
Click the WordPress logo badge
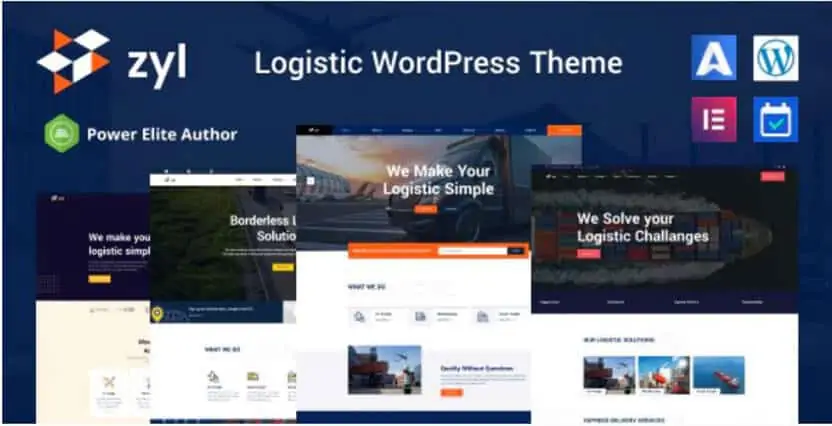(775, 57)
